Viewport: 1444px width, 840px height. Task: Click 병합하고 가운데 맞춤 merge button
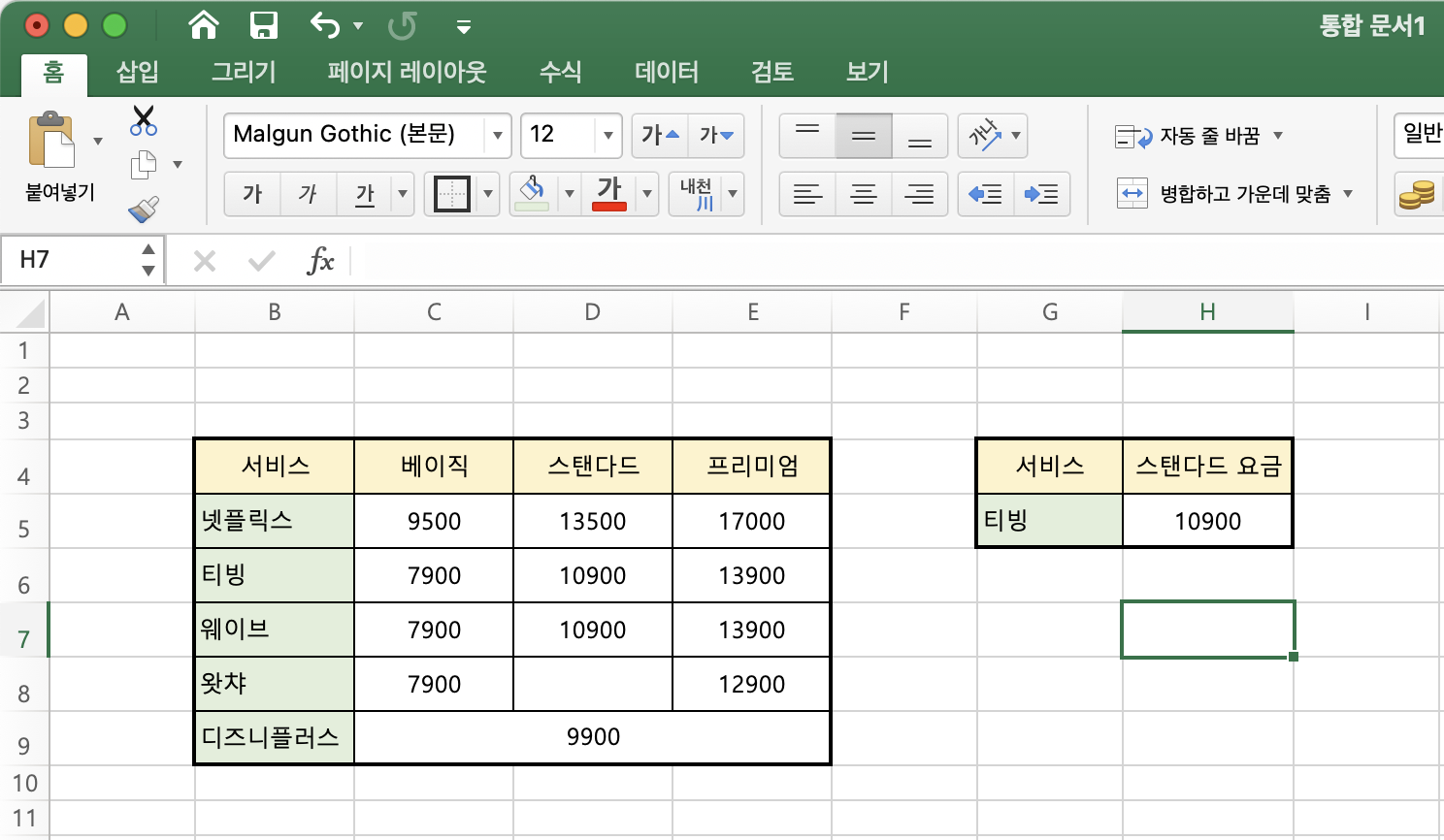click(1225, 194)
